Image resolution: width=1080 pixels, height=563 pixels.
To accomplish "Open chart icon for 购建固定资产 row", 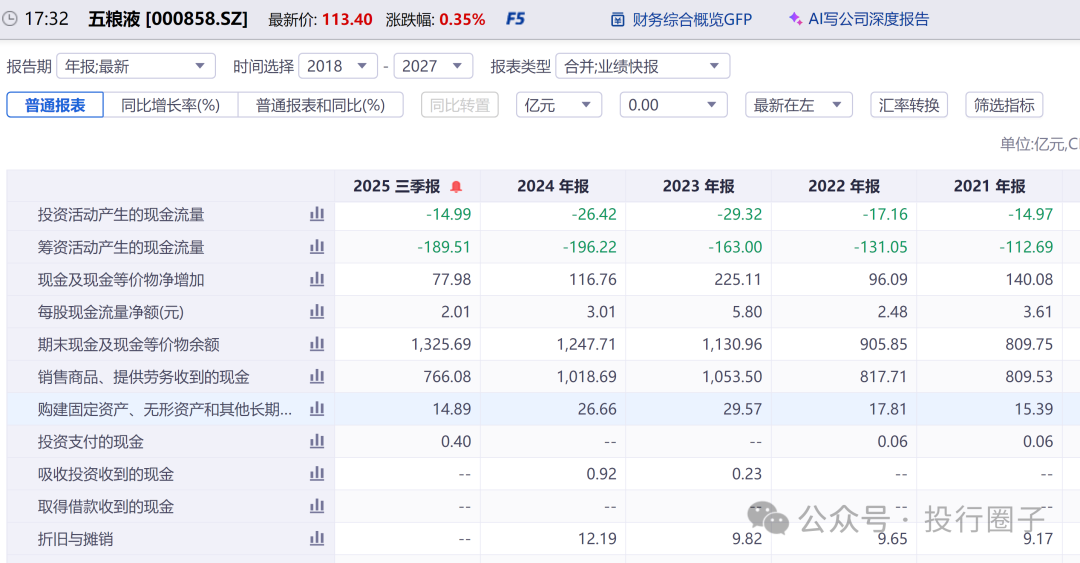I will coord(317,409).
